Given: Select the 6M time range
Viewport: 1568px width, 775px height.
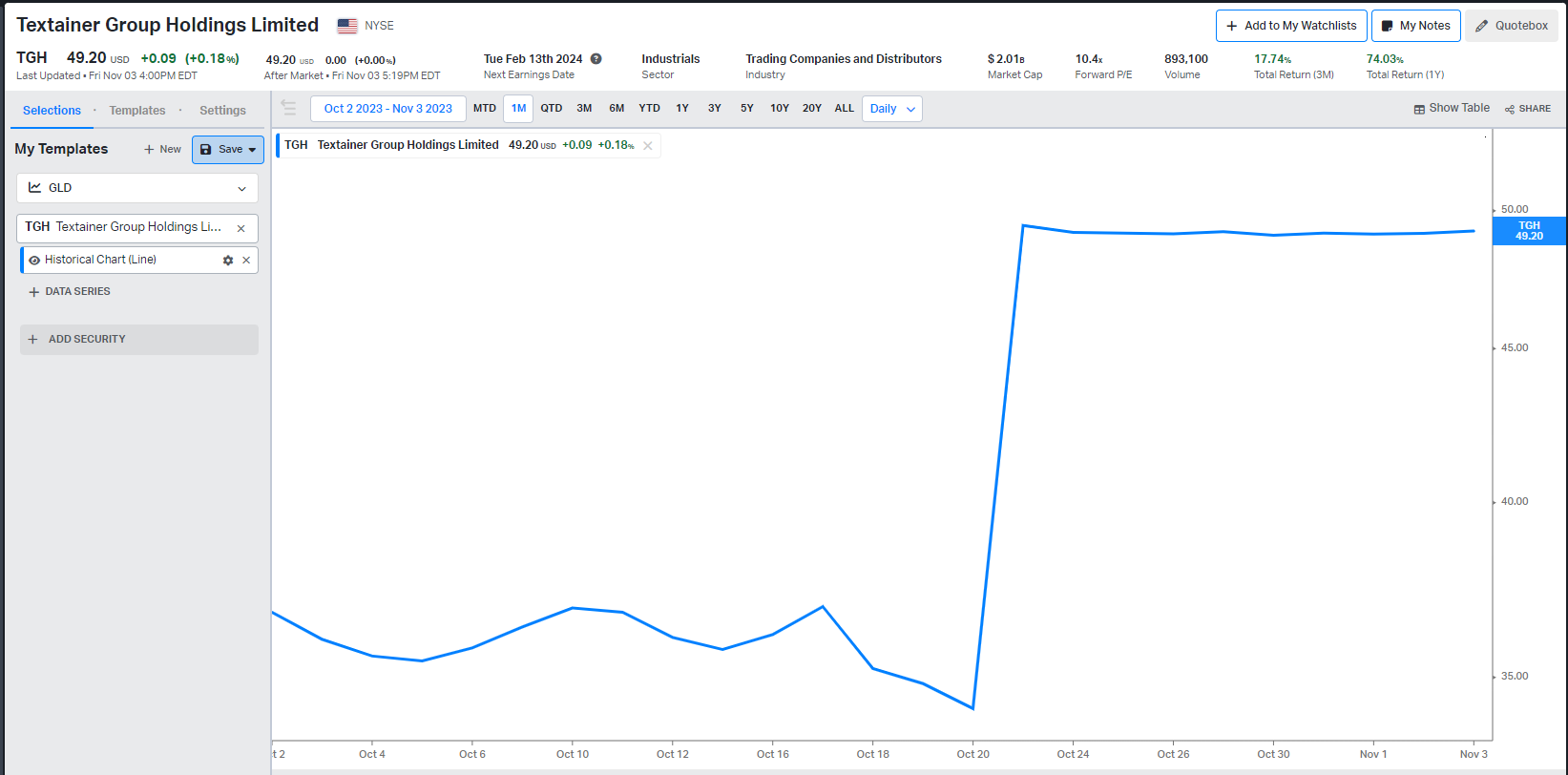Looking at the screenshot, I should point(617,109).
